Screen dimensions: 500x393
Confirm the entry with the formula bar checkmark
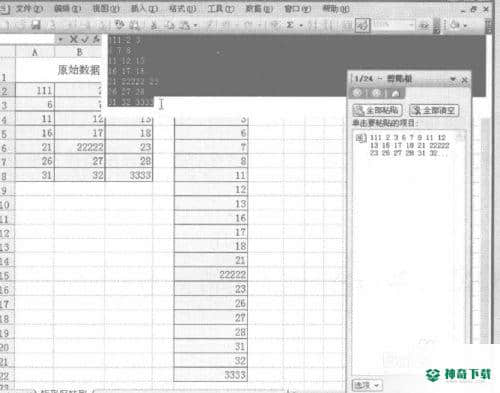click(x=85, y=40)
